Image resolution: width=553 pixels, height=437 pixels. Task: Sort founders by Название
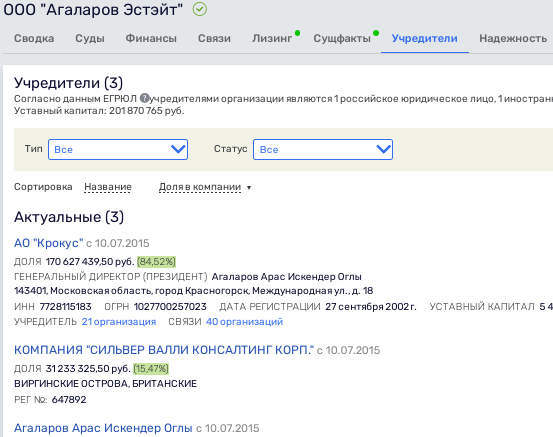[x=108, y=187]
